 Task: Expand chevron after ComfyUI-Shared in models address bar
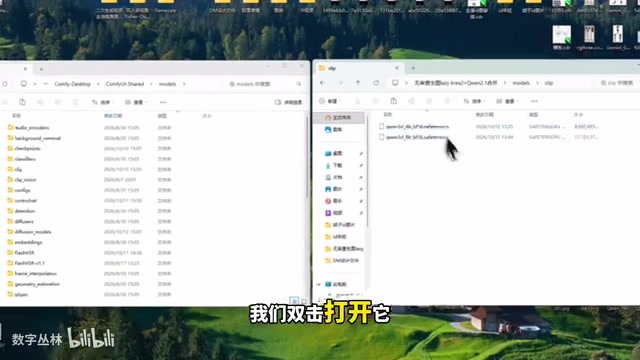(x=151, y=84)
